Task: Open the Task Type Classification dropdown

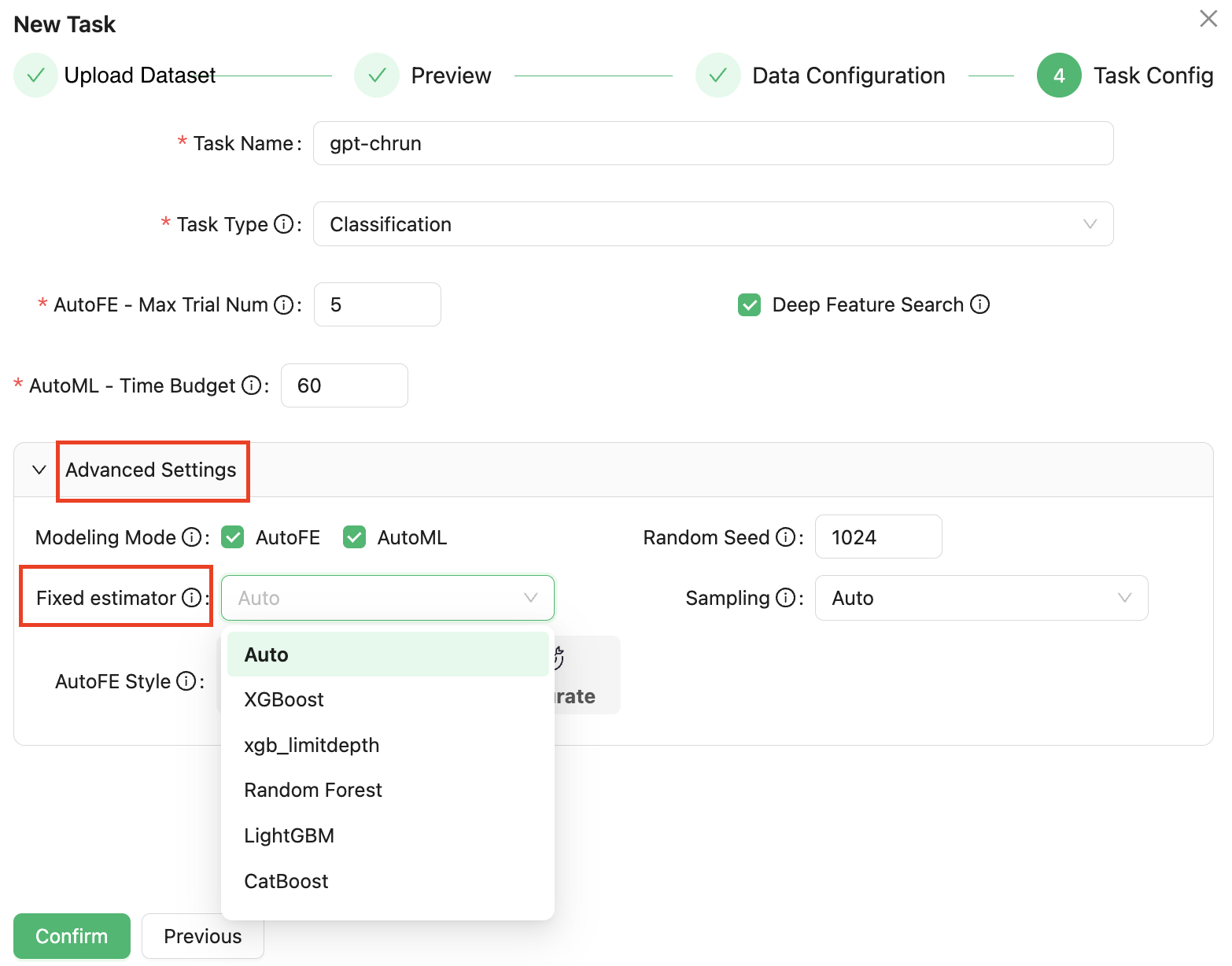Action: tap(713, 224)
